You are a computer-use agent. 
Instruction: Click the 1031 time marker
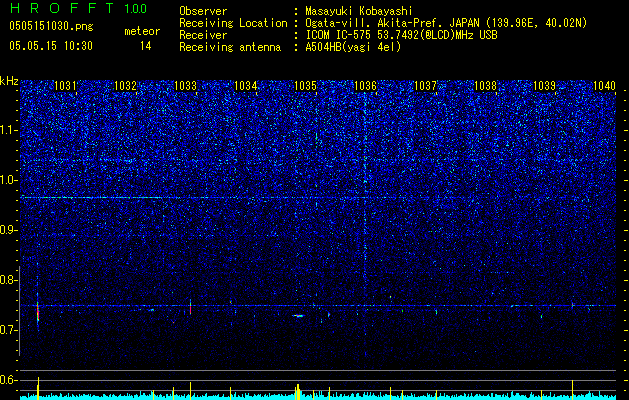point(65,85)
